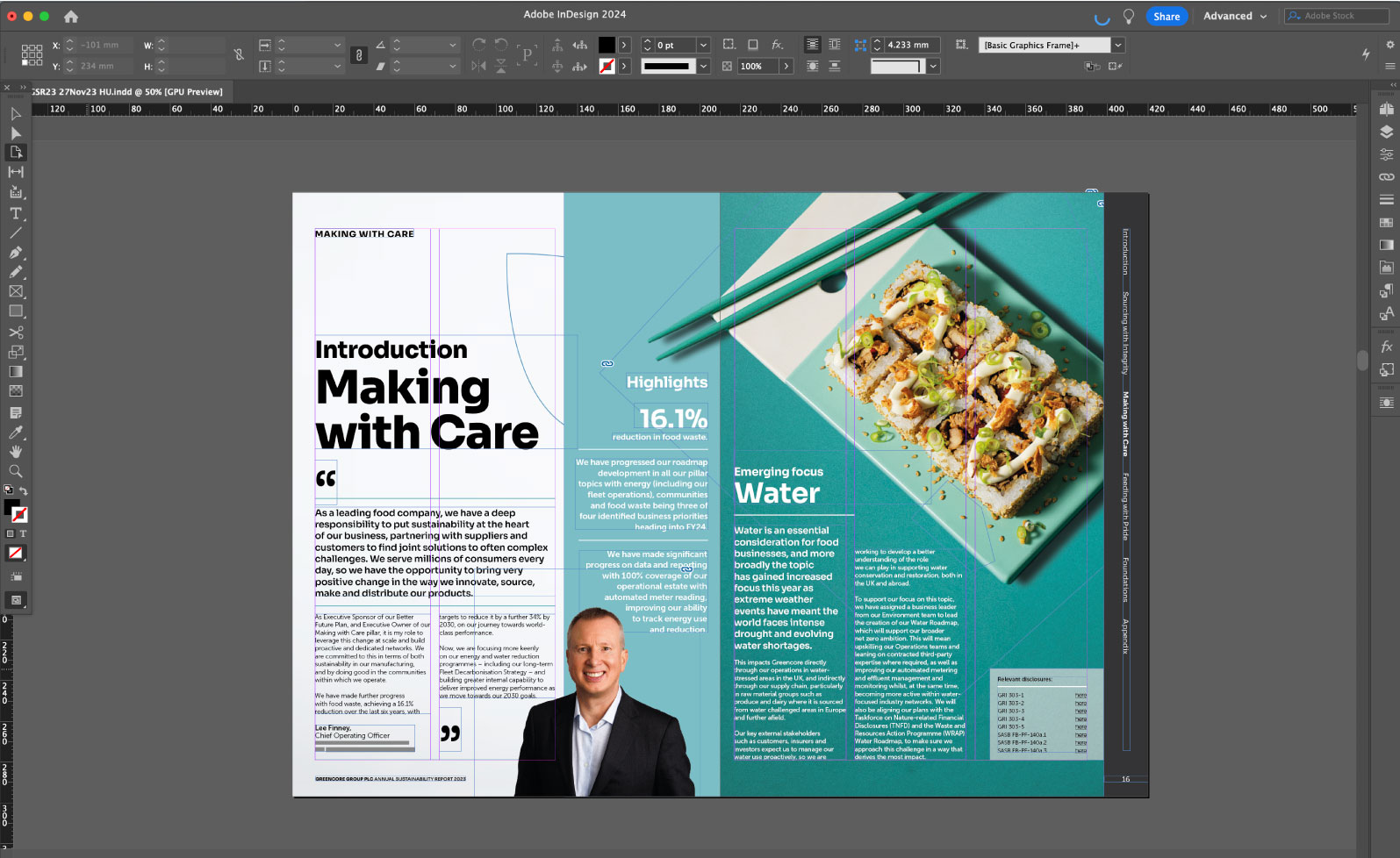Expand the stroke color options arrow
Screen dimensions: 1400x858
(624, 66)
